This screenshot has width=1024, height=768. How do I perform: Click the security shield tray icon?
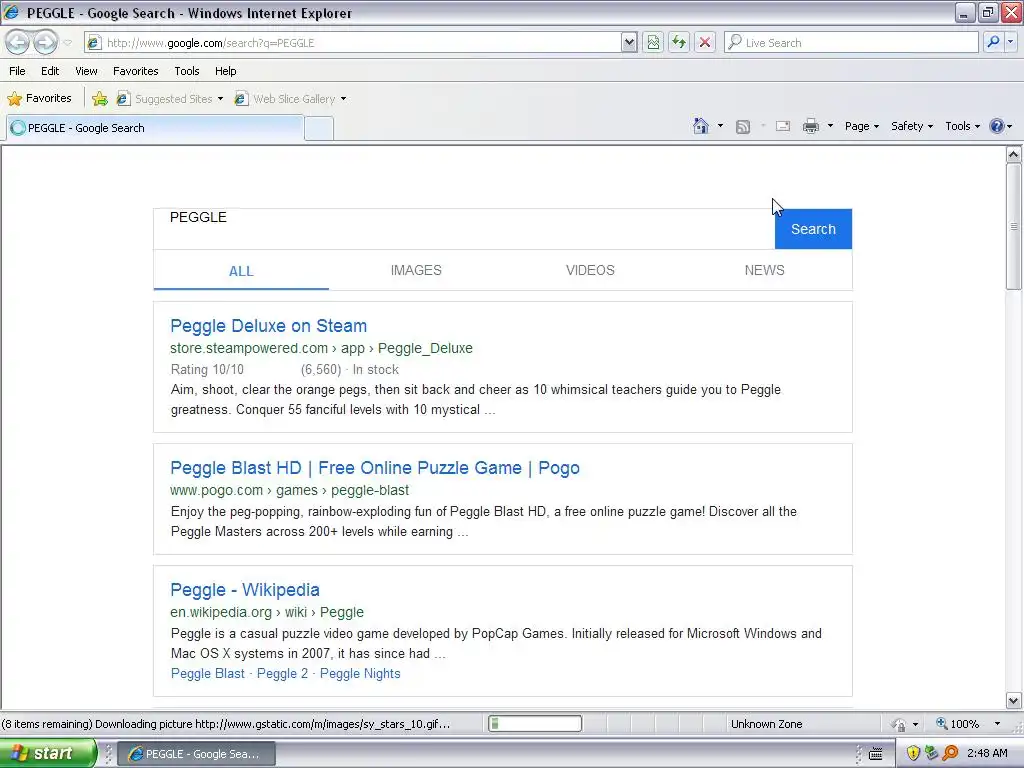913,754
